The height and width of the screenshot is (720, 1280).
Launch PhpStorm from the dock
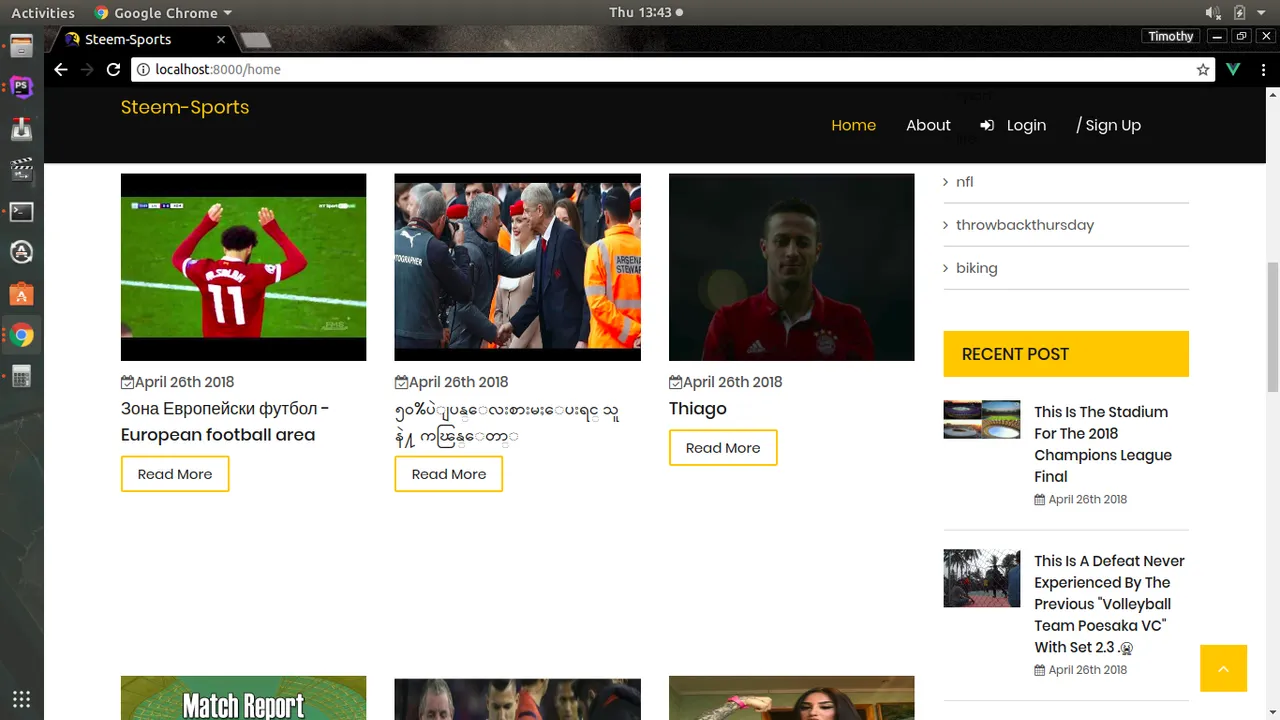pos(21,87)
